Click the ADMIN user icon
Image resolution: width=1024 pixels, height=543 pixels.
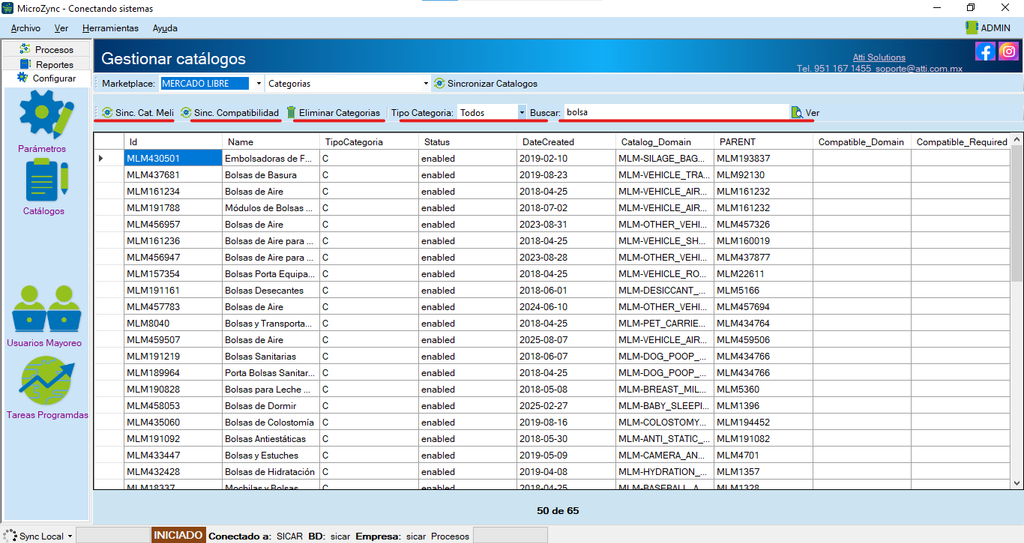971,27
